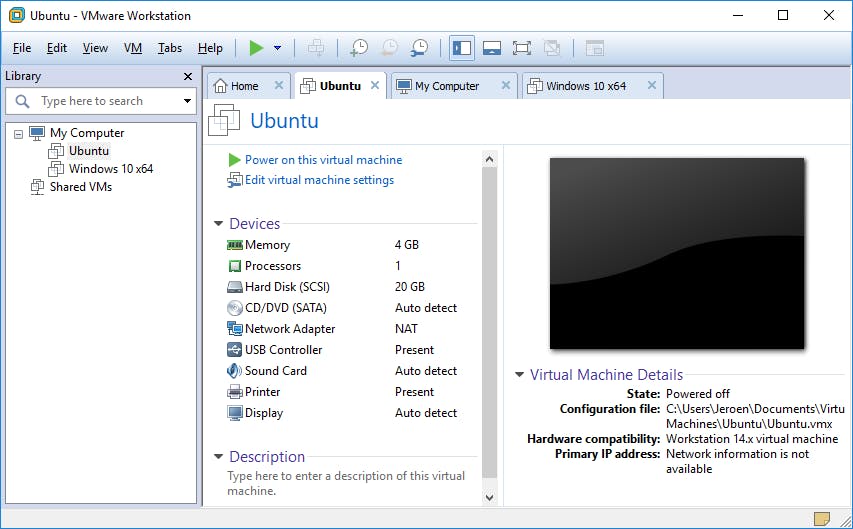Click the Sound Card device icon

235,371
